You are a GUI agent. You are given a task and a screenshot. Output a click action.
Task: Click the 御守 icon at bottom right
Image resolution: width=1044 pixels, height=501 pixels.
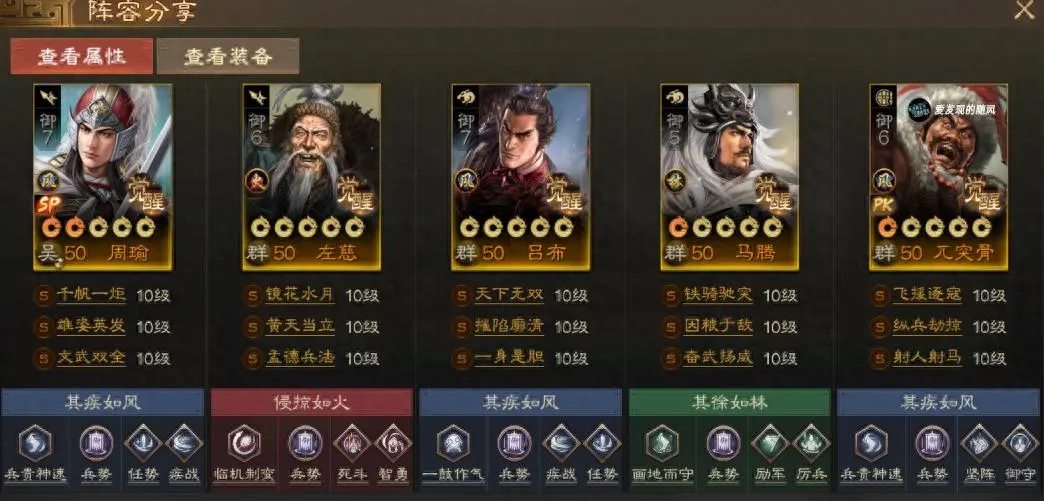click(x=1020, y=444)
